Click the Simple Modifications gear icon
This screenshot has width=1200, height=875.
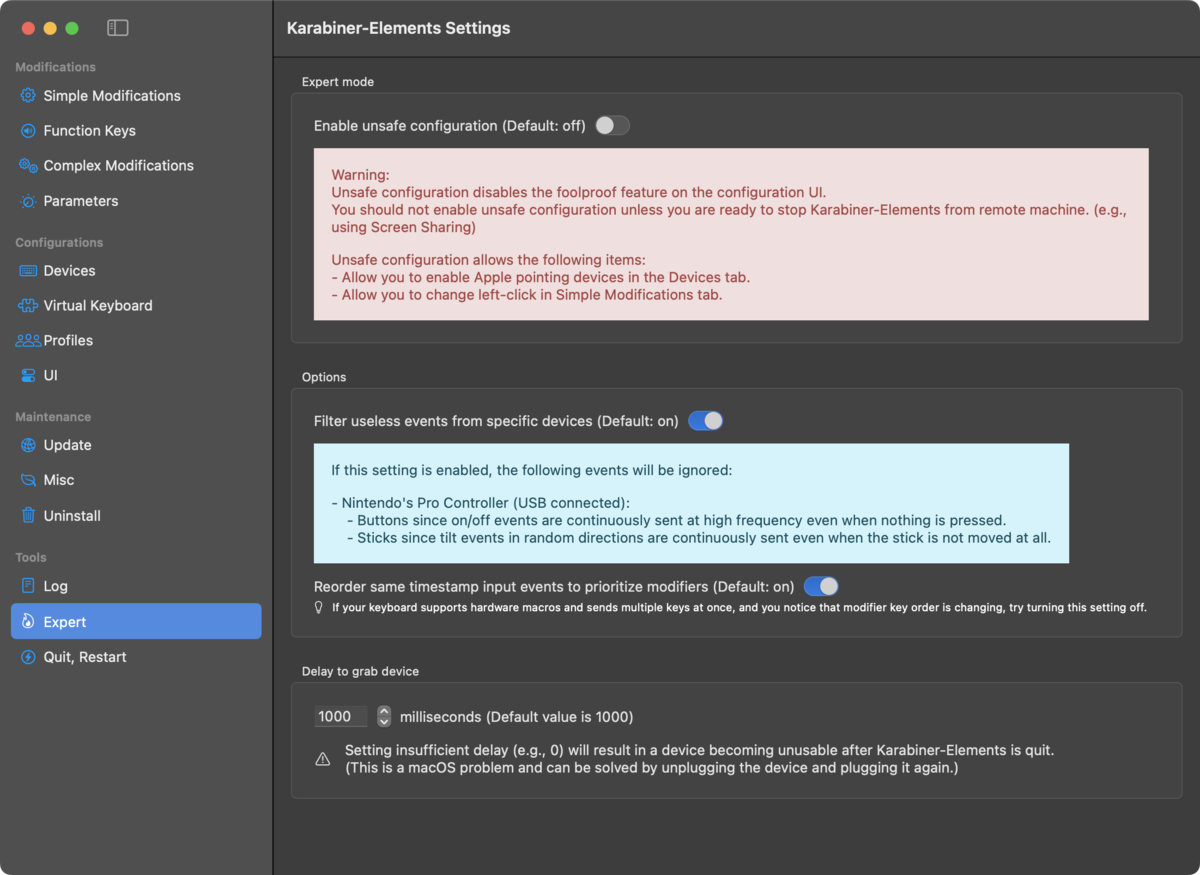click(28, 96)
